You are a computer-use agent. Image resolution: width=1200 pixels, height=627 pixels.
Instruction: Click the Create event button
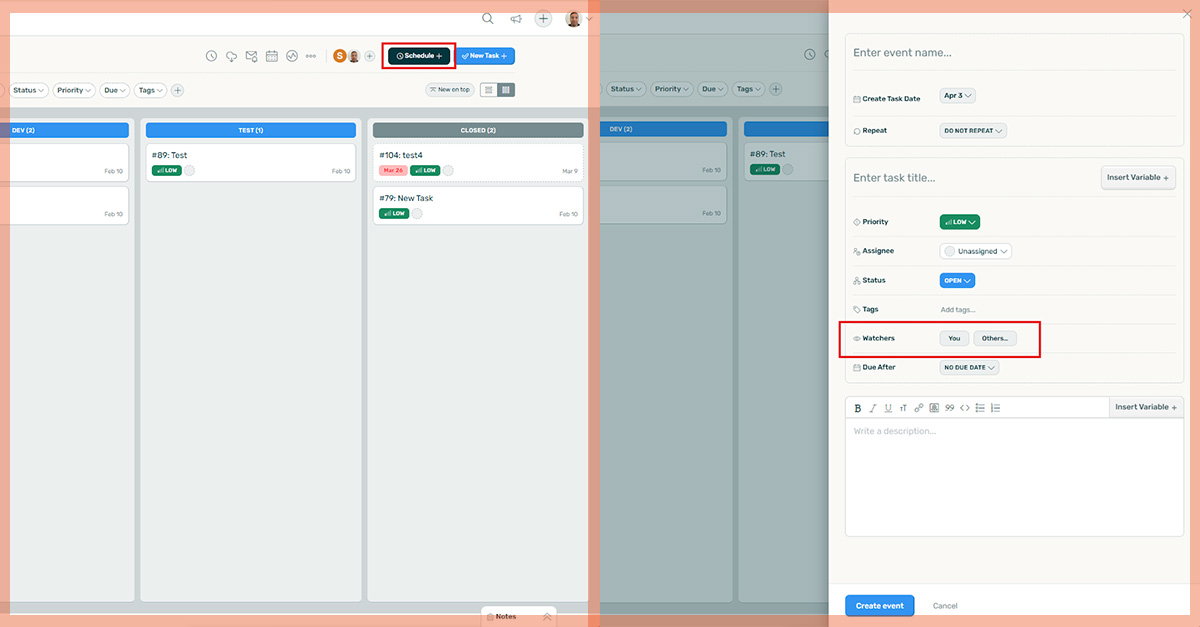point(879,606)
